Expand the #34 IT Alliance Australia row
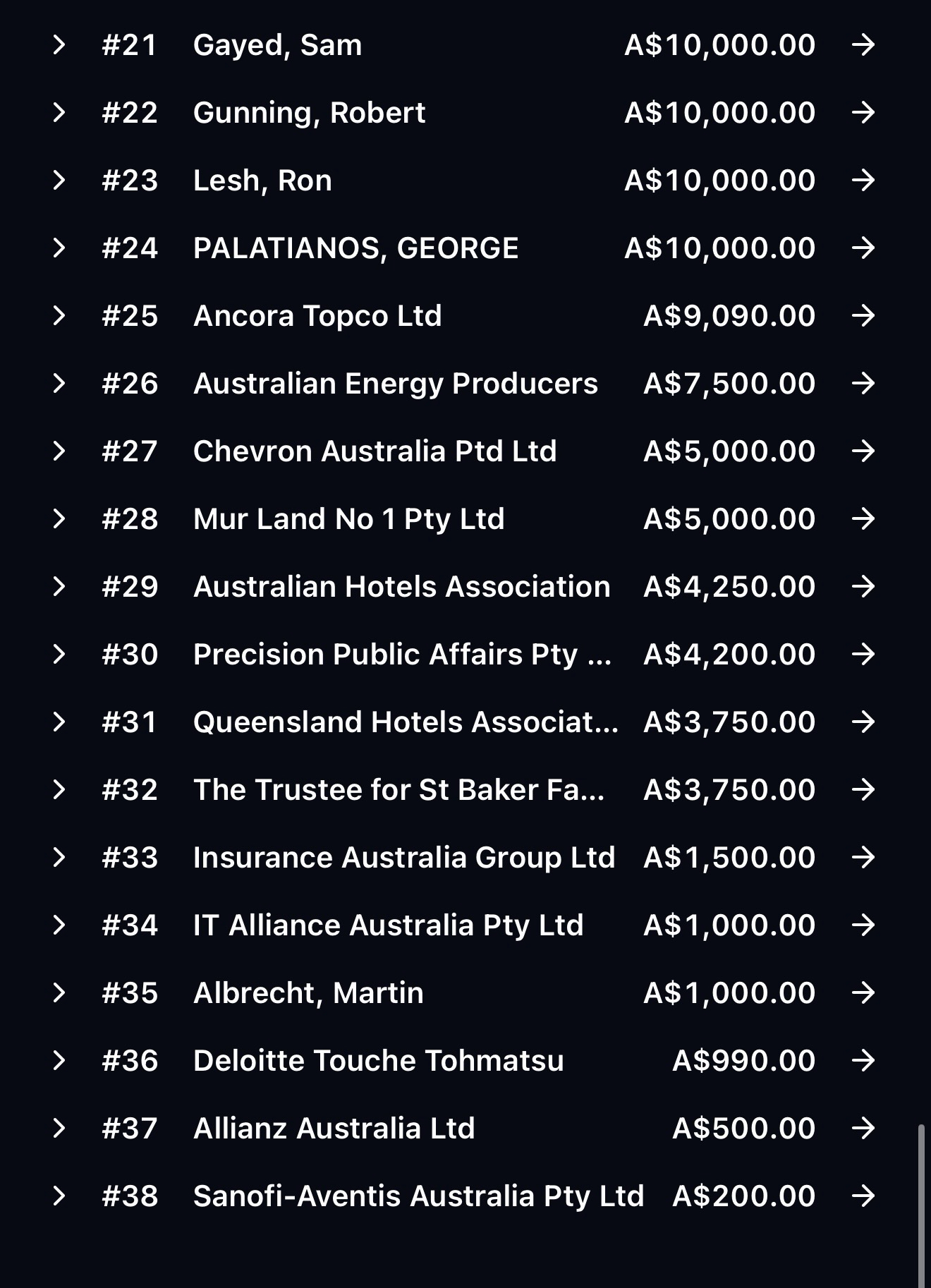931x1288 pixels. point(59,925)
